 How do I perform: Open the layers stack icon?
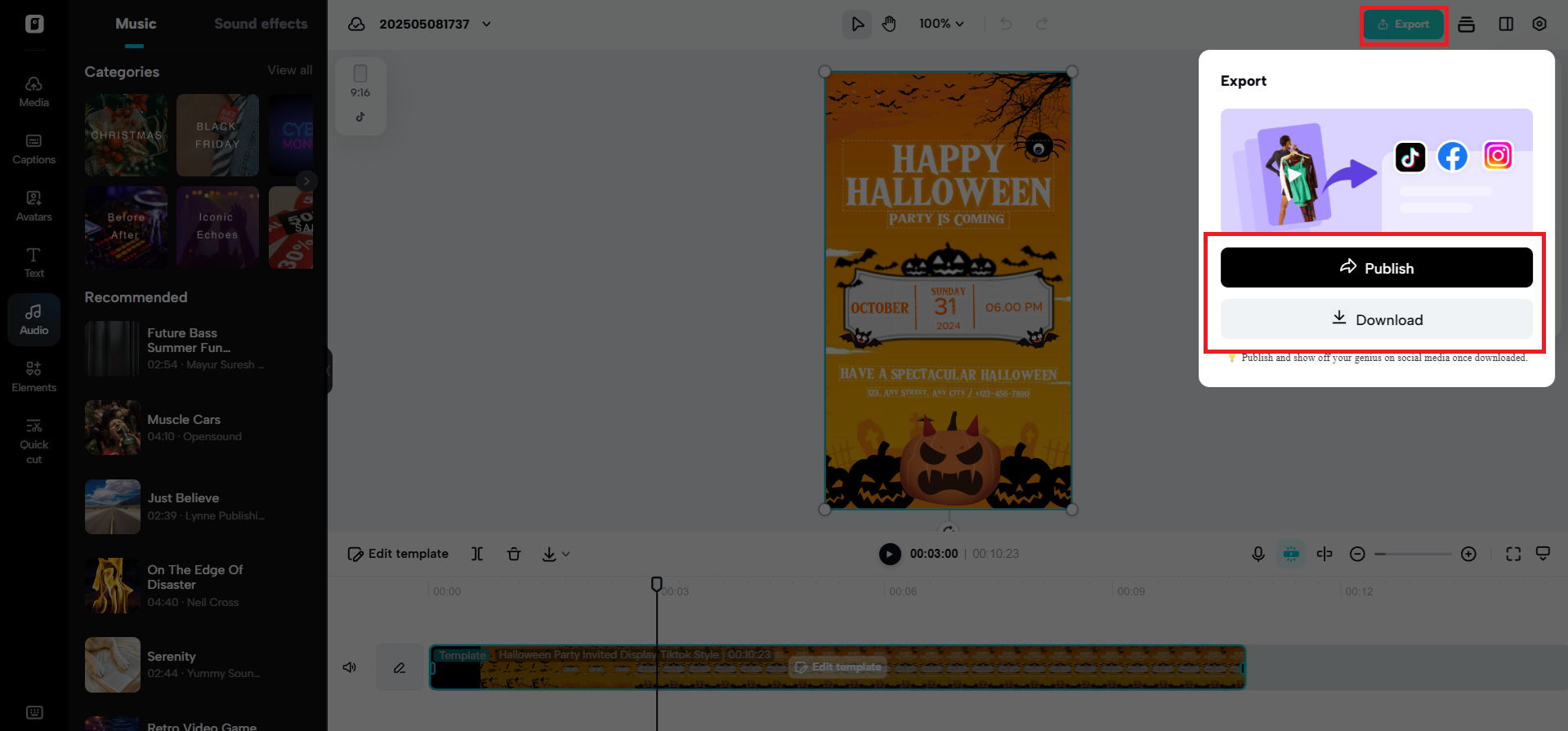point(1467,24)
